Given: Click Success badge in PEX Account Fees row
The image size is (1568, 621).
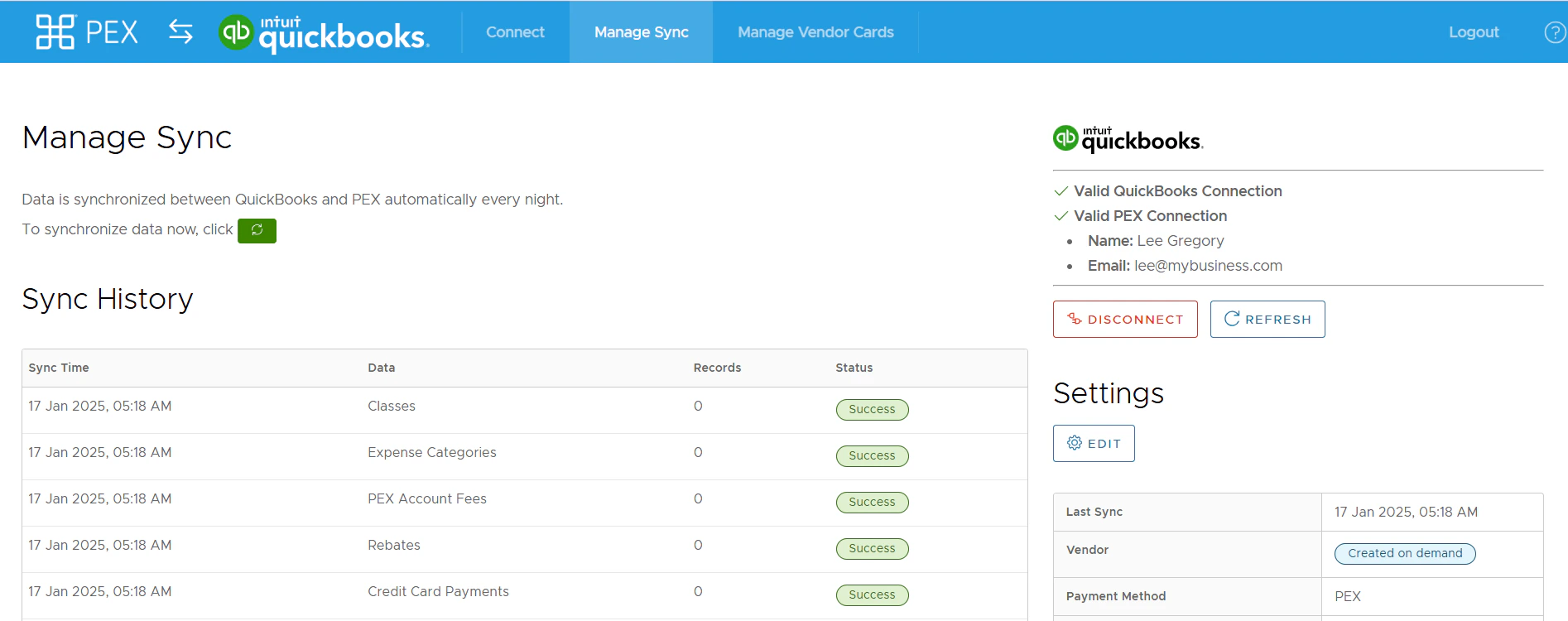Looking at the screenshot, I should pyautogui.click(x=872, y=503).
